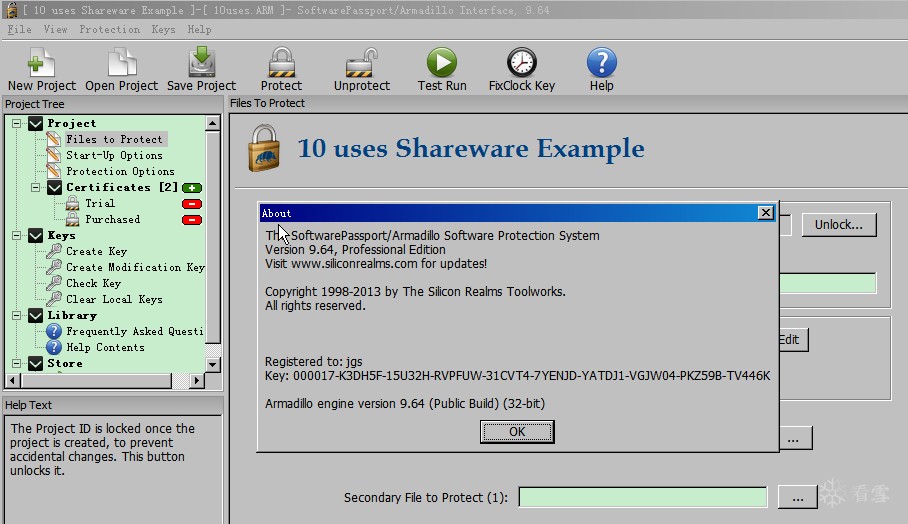This screenshot has height=524, width=908.
Task: Click the Secondary File to Protect field
Action: (x=643, y=497)
